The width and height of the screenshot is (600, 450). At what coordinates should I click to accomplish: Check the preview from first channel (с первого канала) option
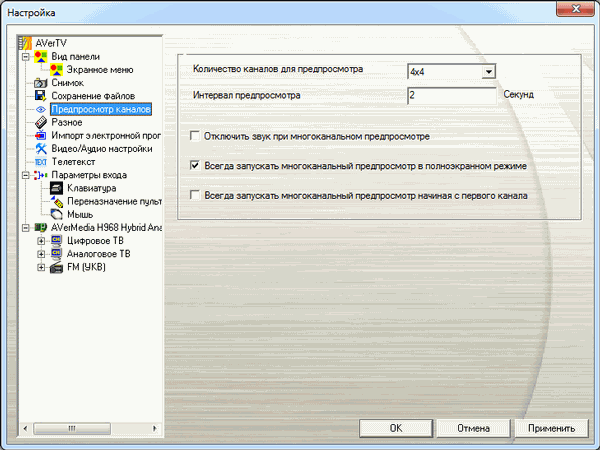[195, 195]
